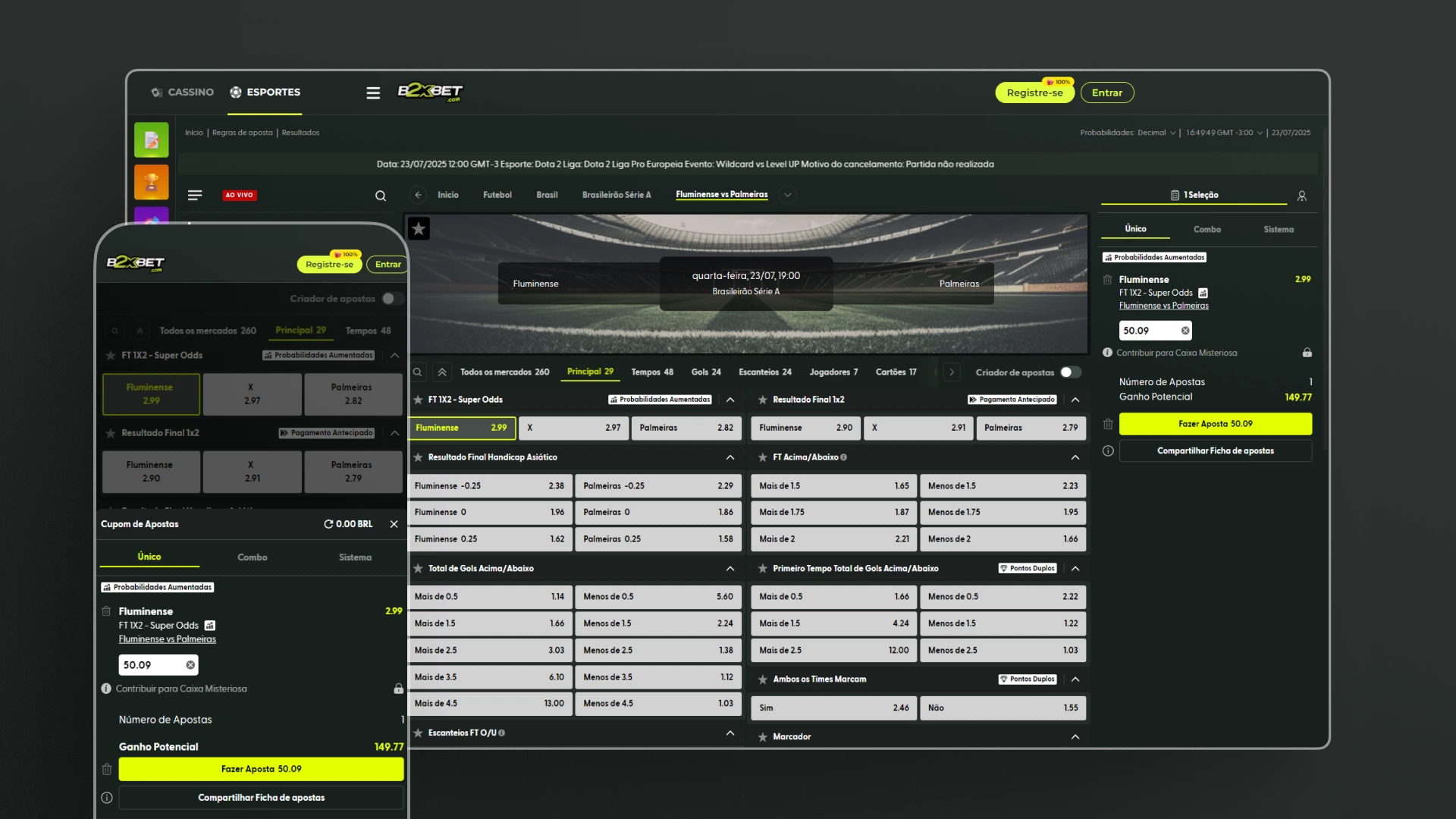Toggle Criador de apostas switch on mobile view
1456x819 pixels.
[392, 299]
